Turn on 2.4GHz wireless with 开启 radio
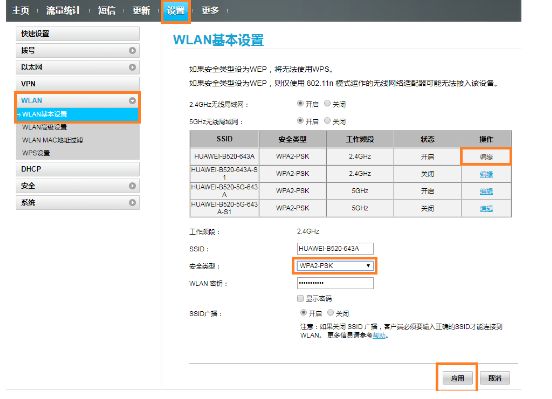This screenshot has width=552, height=399. (300, 104)
